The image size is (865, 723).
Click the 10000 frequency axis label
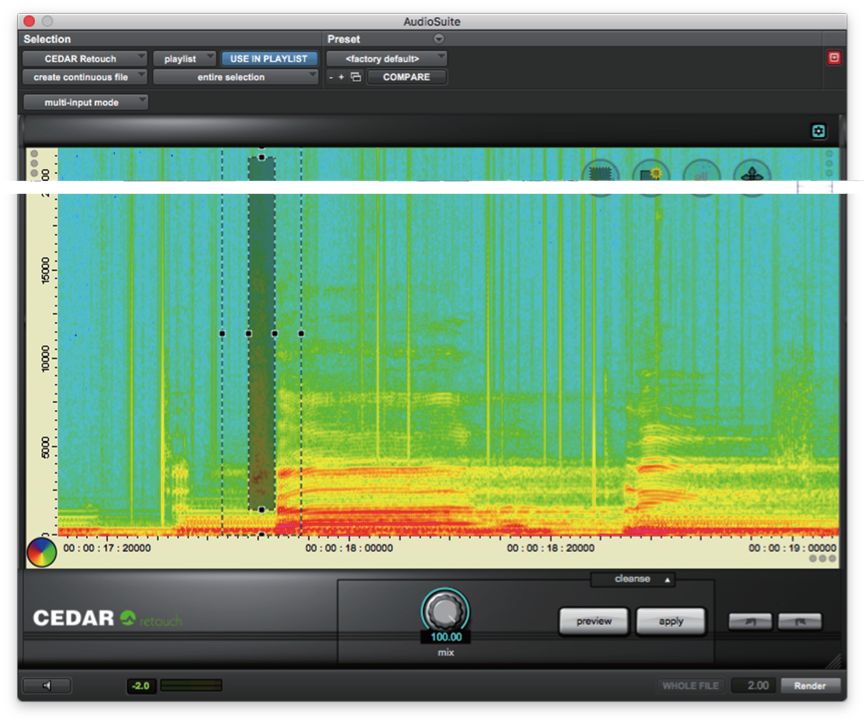[45, 358]
